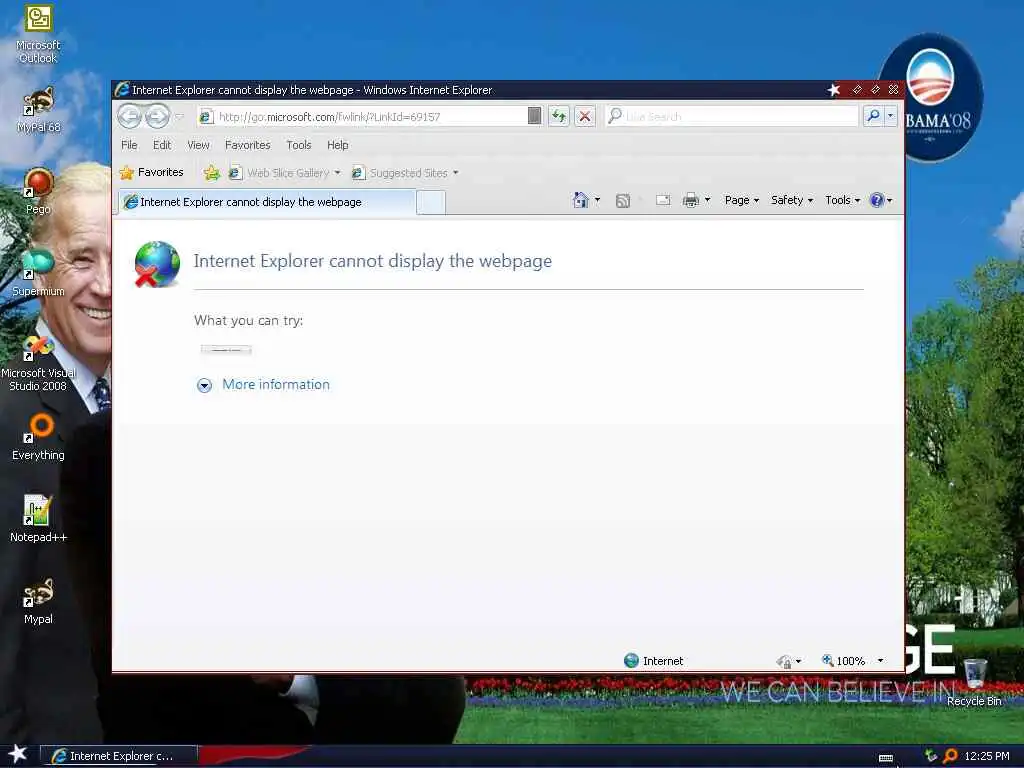Click the Read Mail icon in command bar
This screenshot has width=1024, height=768.
click(663, 200)
